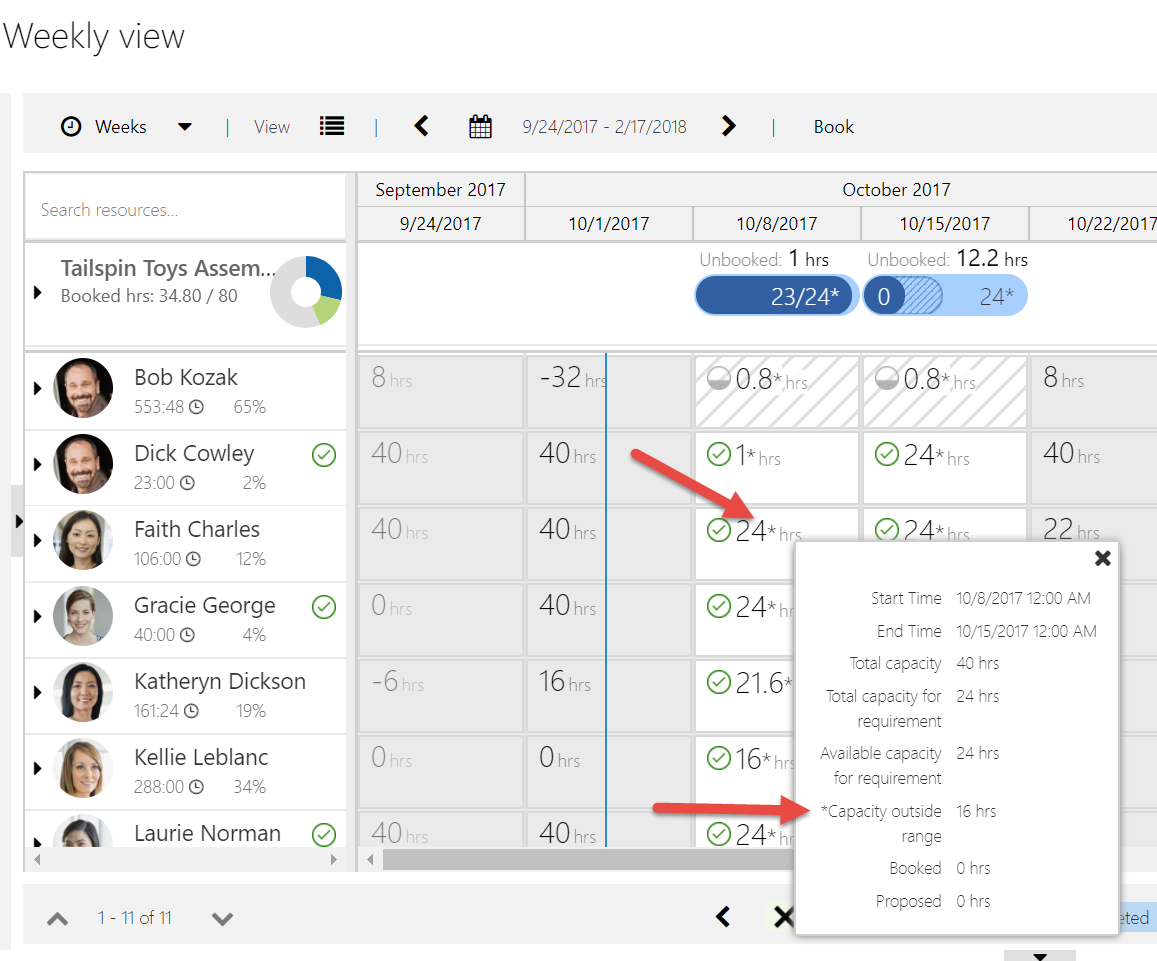The width and height of the screenshot is (1157, 961).
Task: Go to previous page with up chevron
Action: coord(58,918)
